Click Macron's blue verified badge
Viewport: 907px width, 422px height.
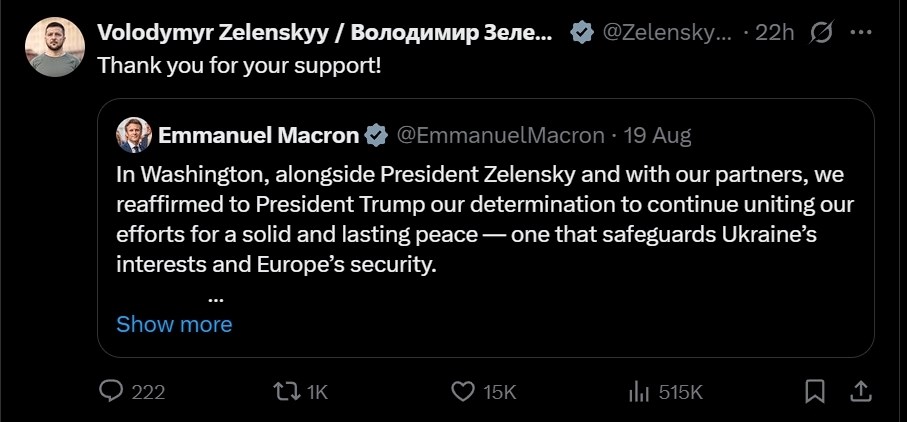click(x=375, y=135)
